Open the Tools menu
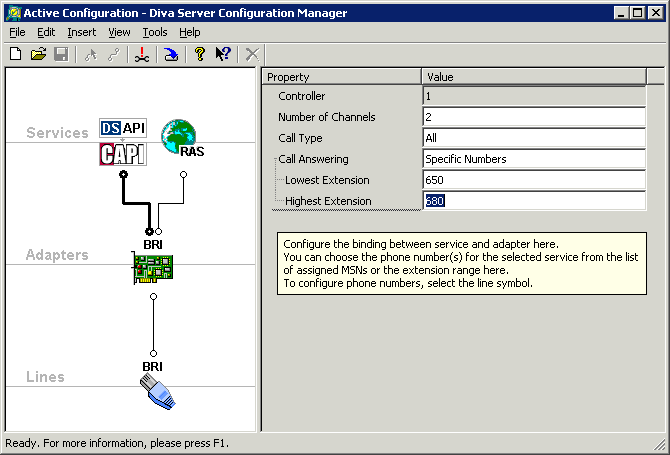This screenshot has height=455, width=670. [x=155, y=32]
